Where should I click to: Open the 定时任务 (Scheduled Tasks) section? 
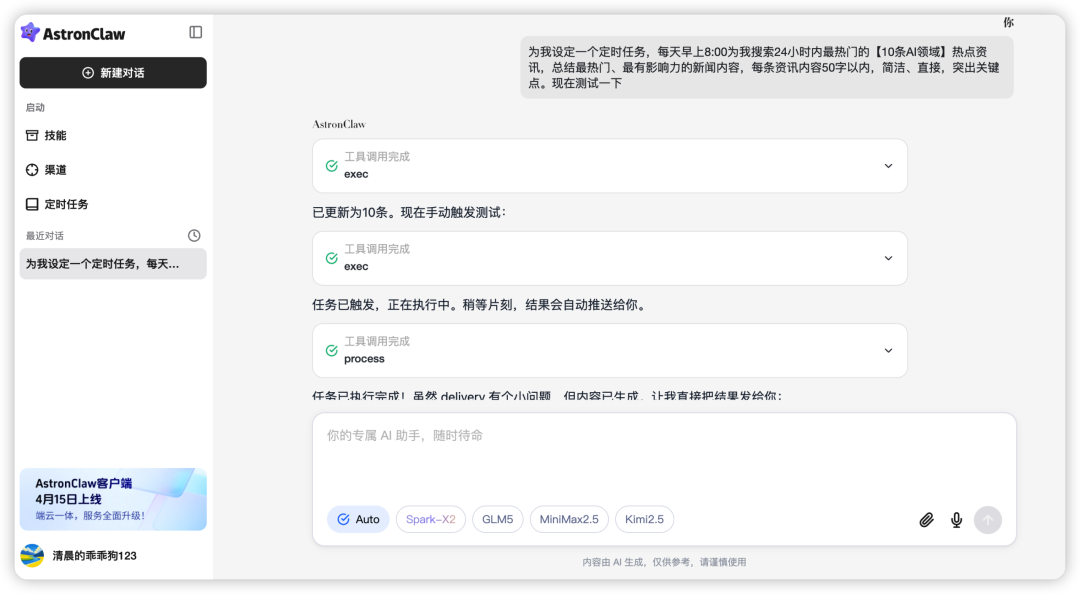(62, 203)
